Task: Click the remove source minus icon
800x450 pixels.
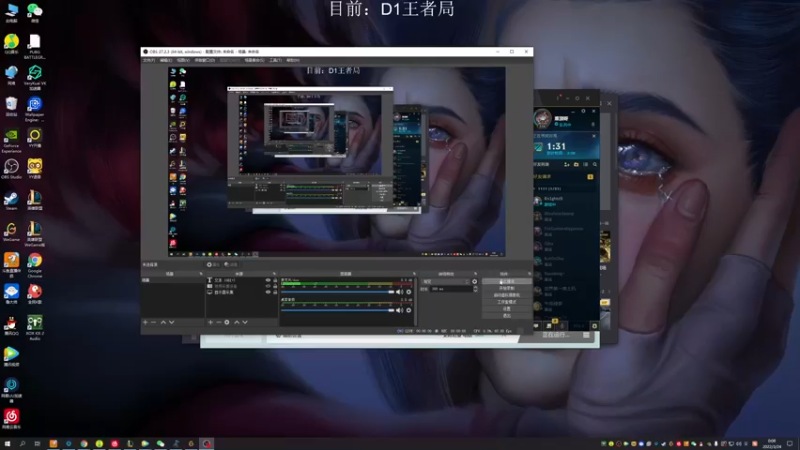Action: click(218, 322)
